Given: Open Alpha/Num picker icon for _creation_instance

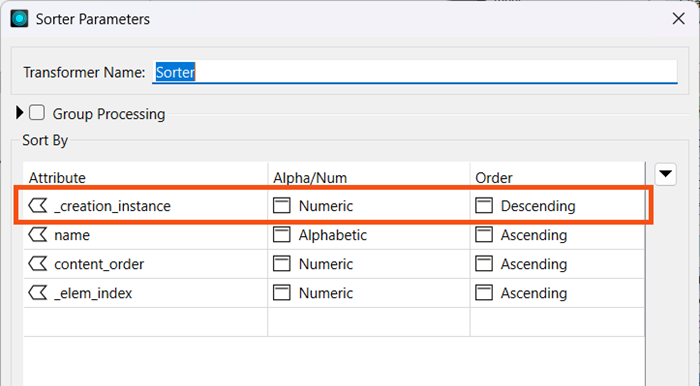Looking at the screenshot, I should pyautogui.click(x=282, y=206).
